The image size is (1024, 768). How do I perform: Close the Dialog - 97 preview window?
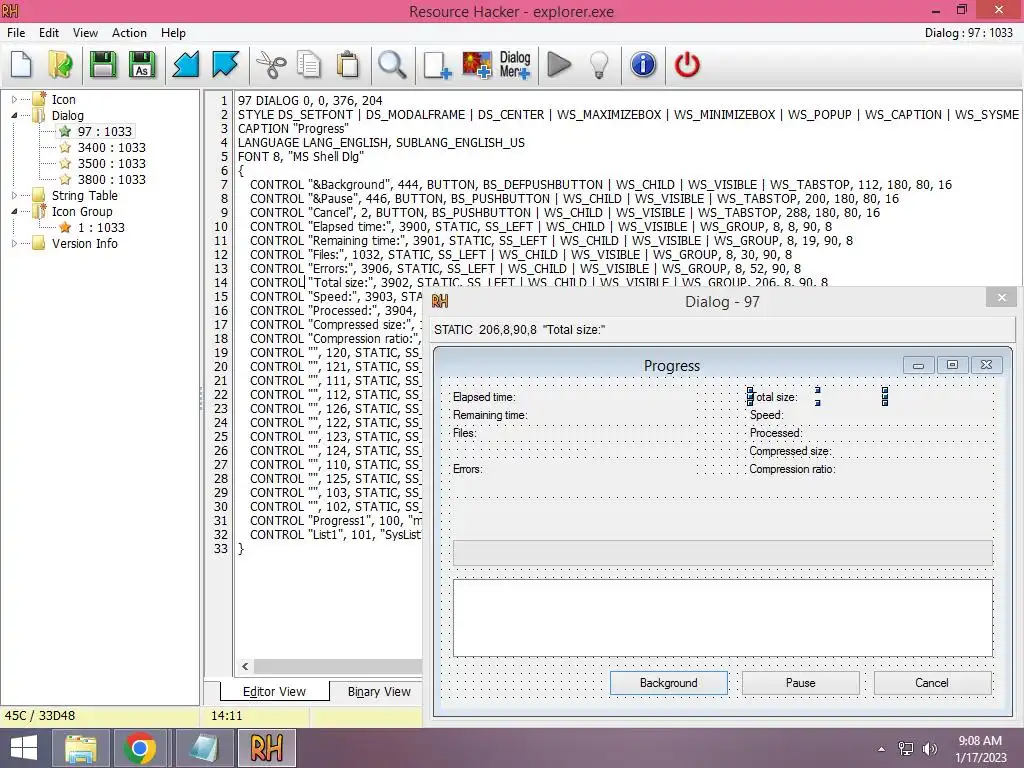(1002, 298)
